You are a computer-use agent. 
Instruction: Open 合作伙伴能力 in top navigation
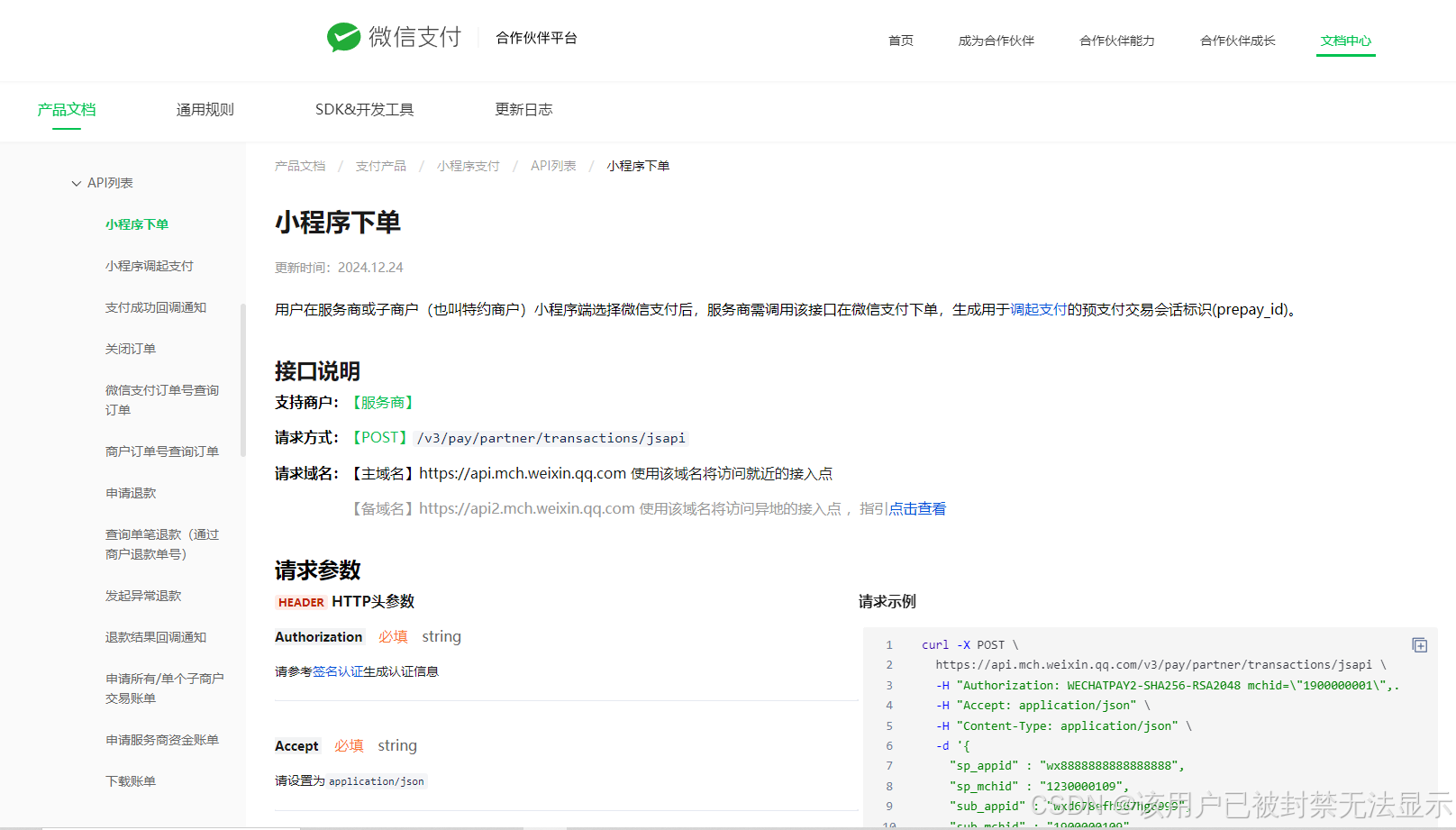[x=1116, y=41]
